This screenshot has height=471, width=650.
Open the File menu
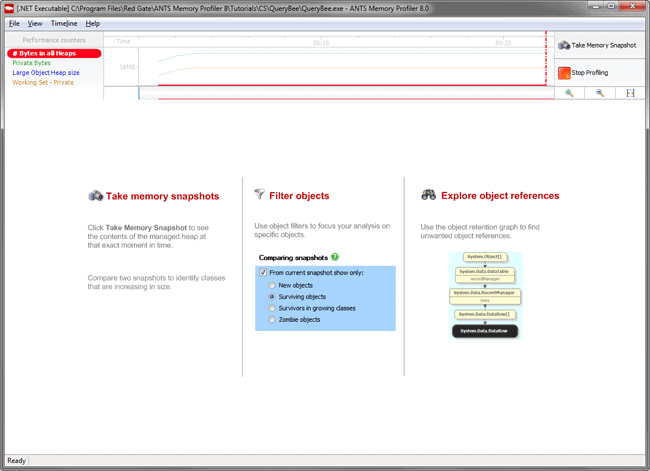[x=14, y=22]
